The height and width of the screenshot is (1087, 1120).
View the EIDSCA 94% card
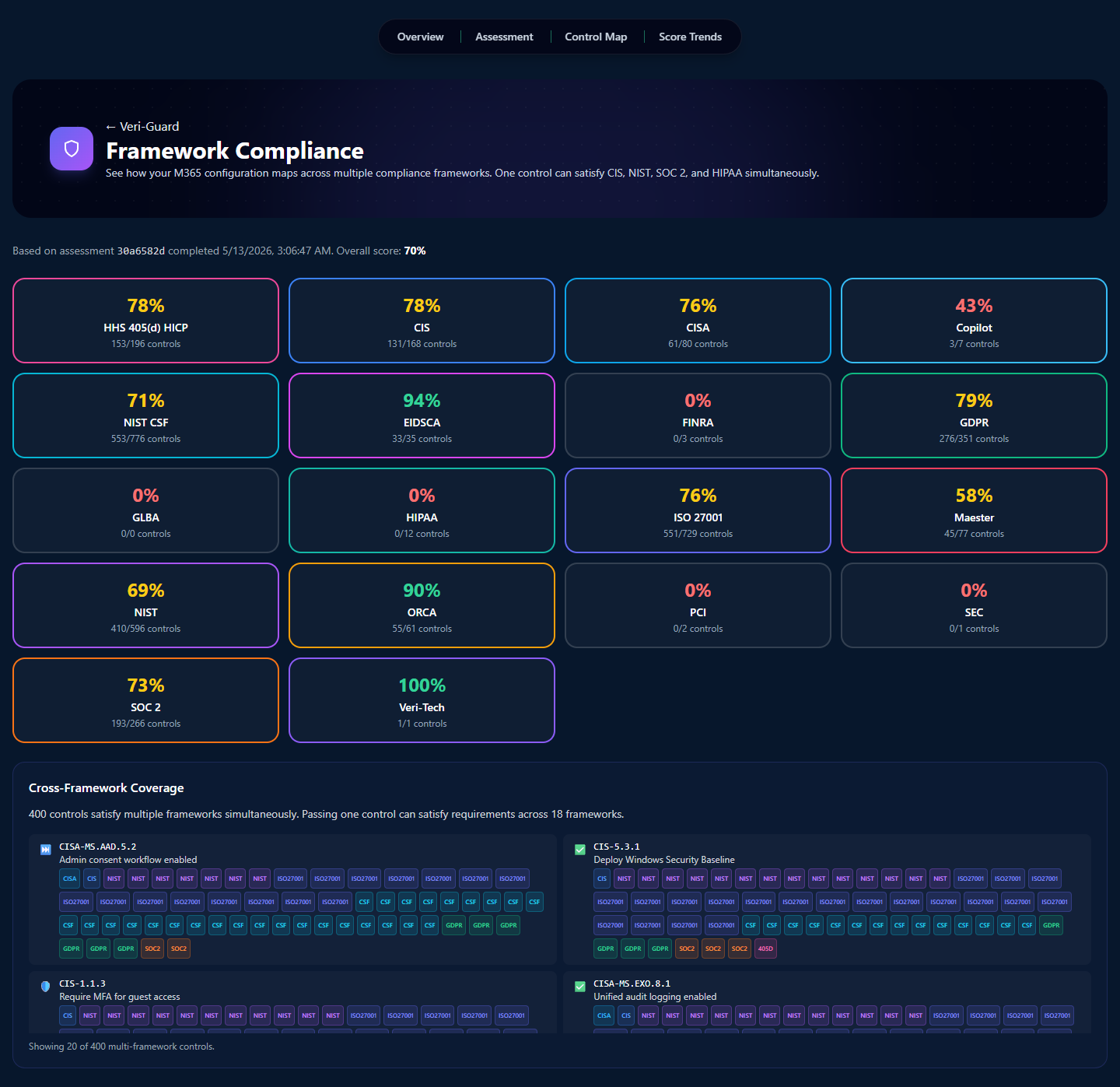[422, 416]
